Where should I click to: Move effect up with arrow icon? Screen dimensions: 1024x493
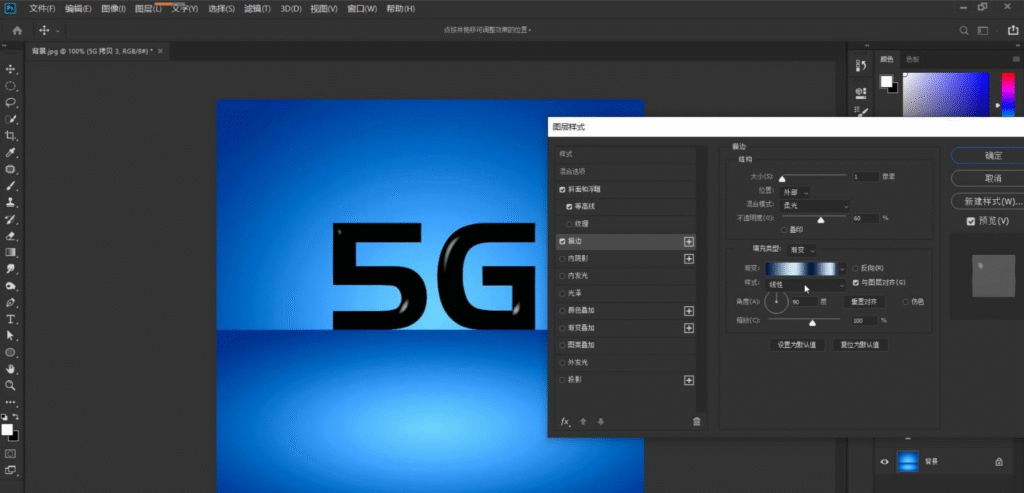pyautogui.click(x=584, y=422)
